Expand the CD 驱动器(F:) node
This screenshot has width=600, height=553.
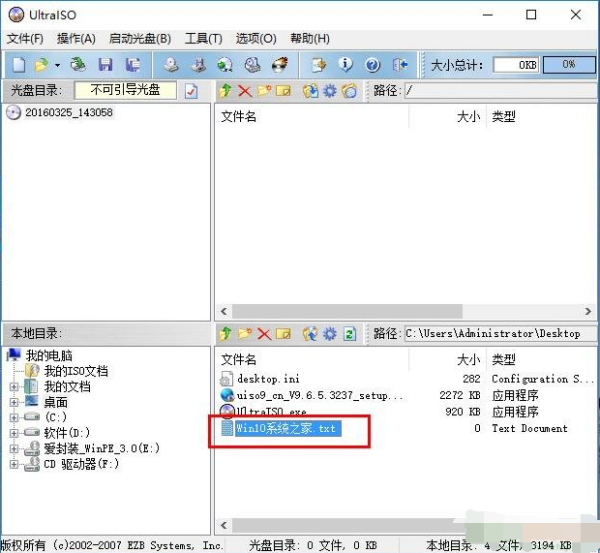(x=14, y=464)
